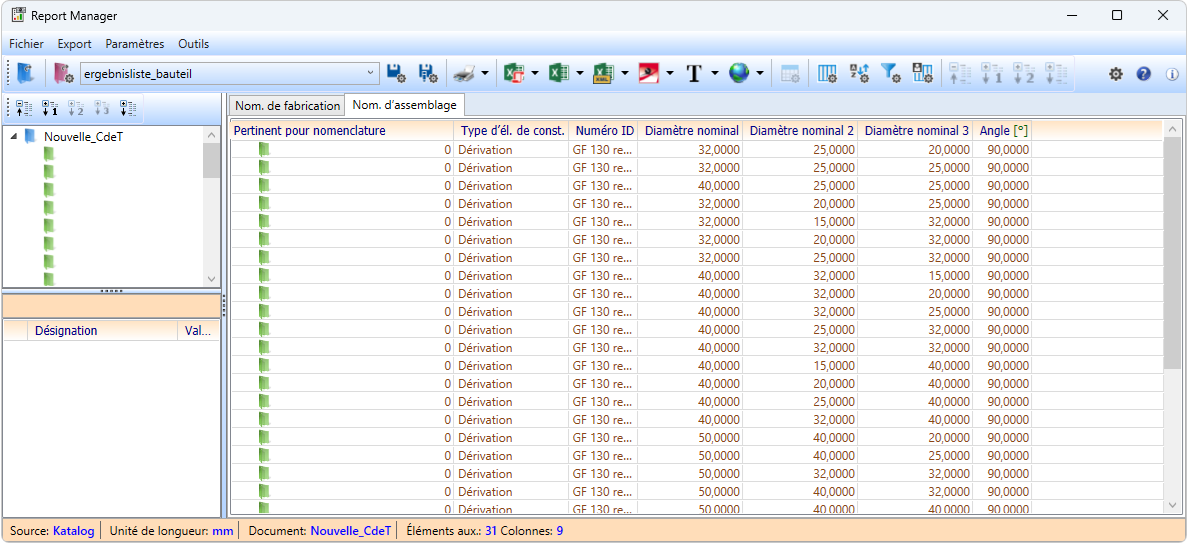Click the info icon at toolbar right
1187x543 pixels.
pos(1172,74)
